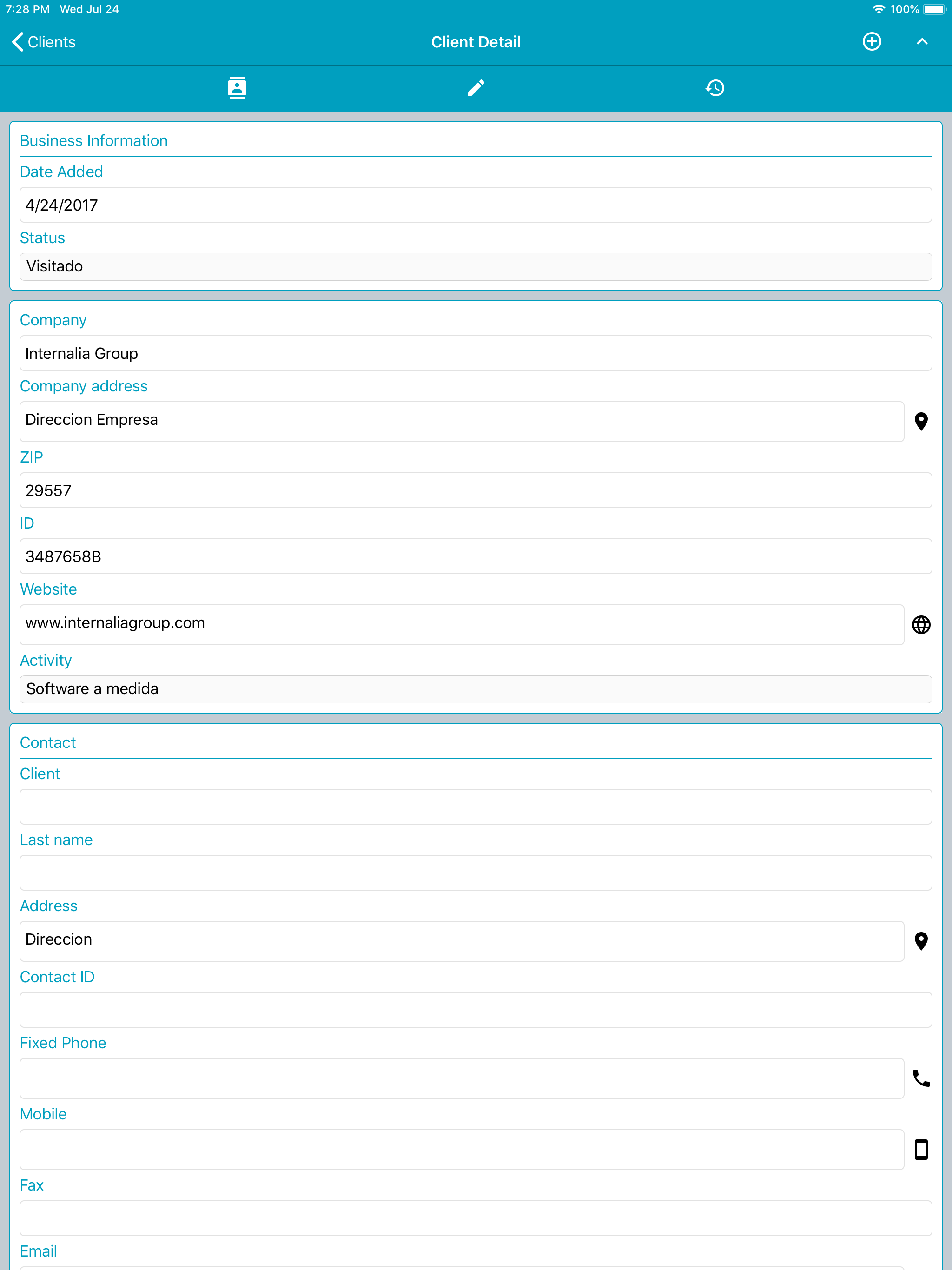Focus the empty Client name field
The width and height of the screenshot is (952, 1270).
(476, 807)
